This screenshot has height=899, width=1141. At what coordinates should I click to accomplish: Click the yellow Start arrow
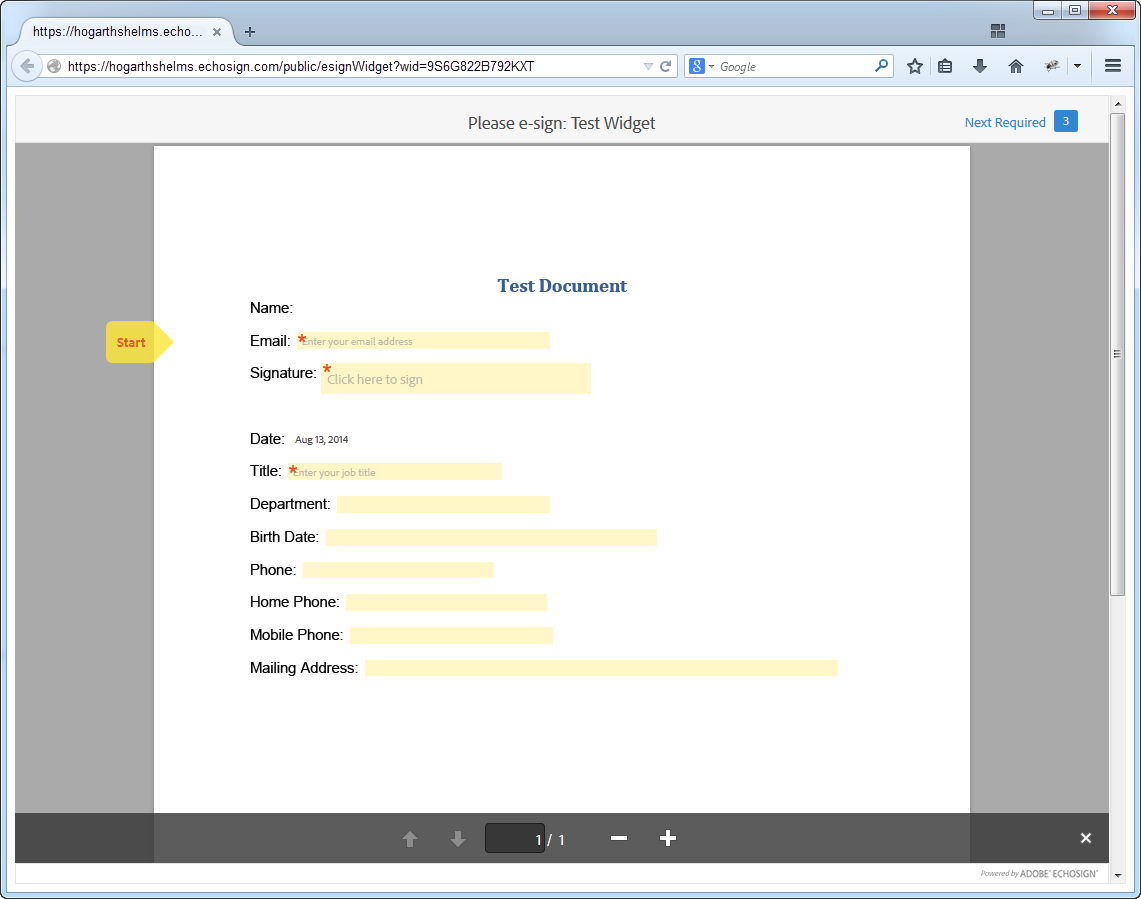point(132,342)
